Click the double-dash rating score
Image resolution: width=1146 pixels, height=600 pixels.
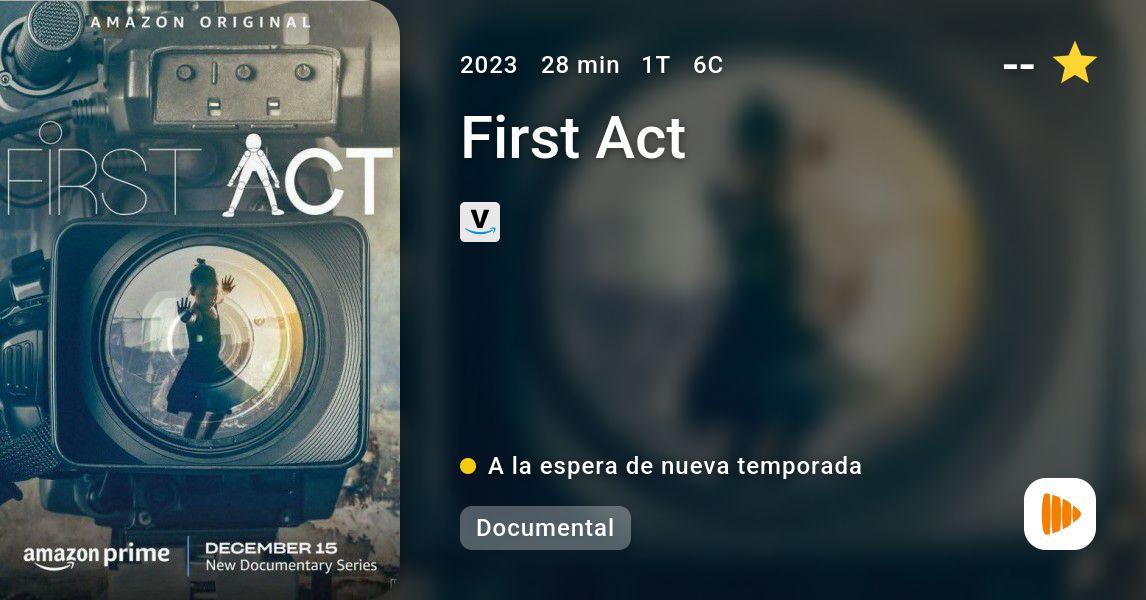pos(1018,67)
